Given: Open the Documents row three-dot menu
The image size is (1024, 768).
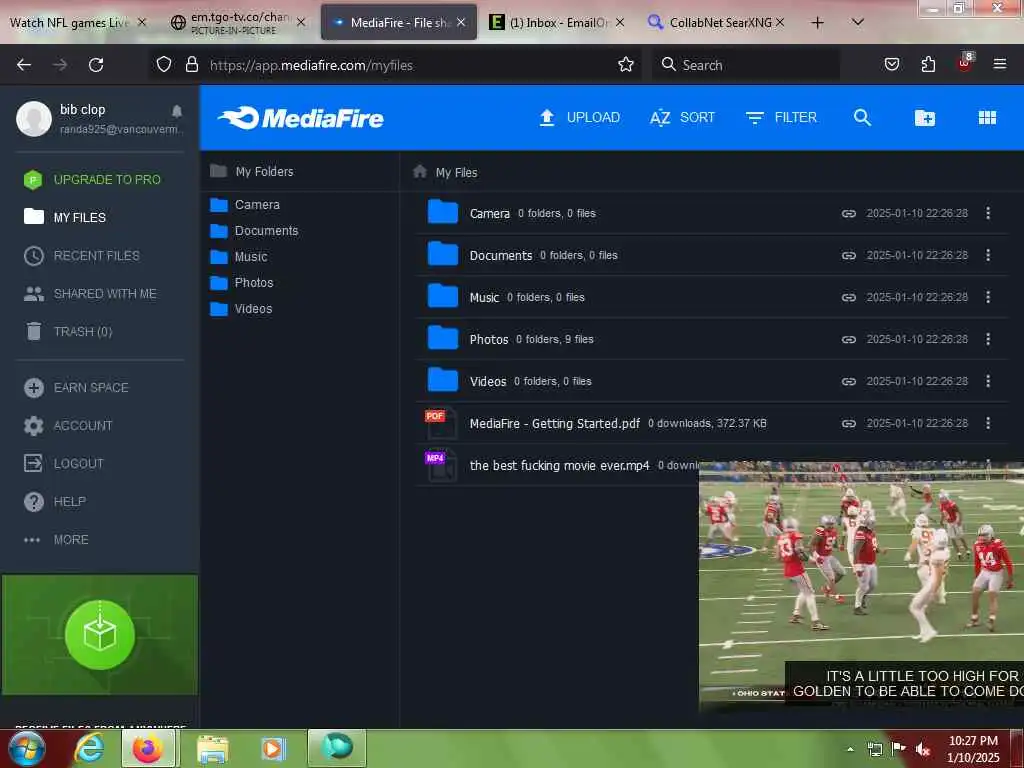Looking at the screenshot, I should [x=987, y=255].
